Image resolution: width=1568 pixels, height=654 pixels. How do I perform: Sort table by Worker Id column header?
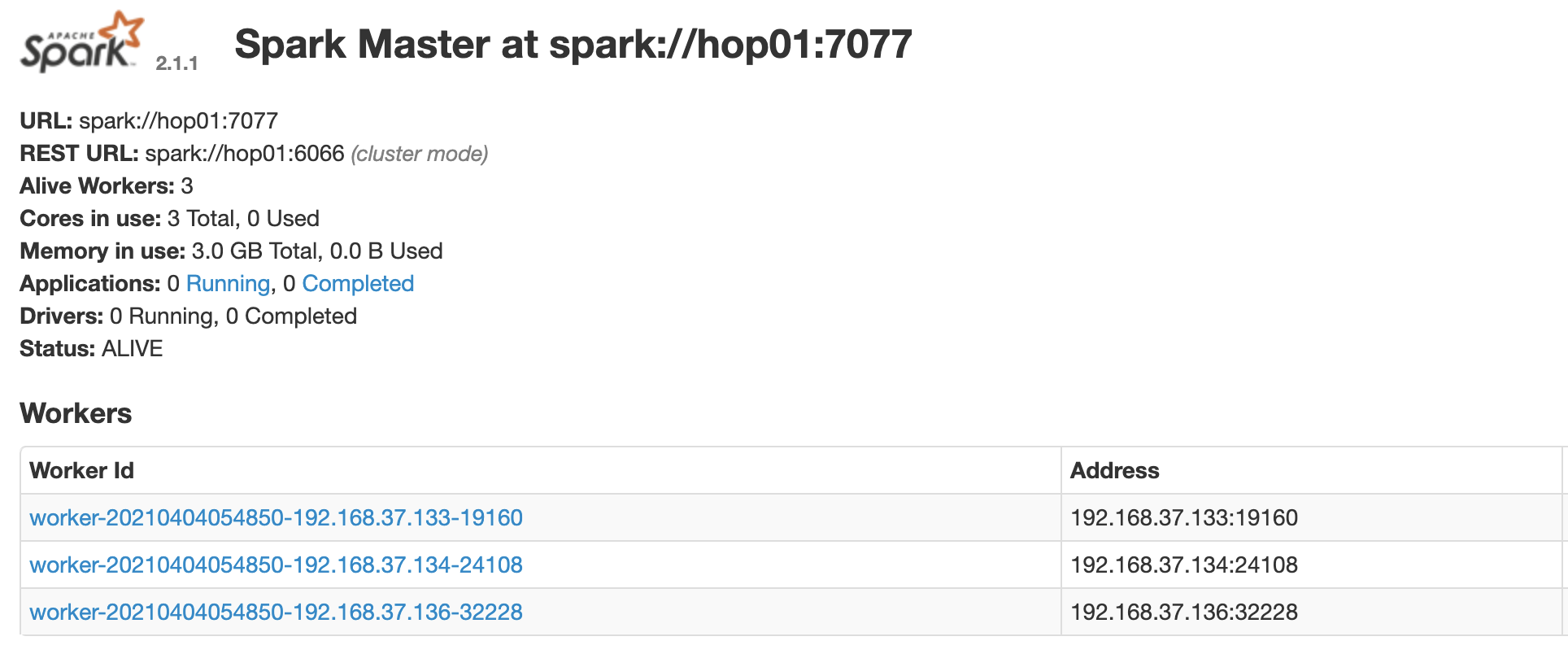(82, 471)
